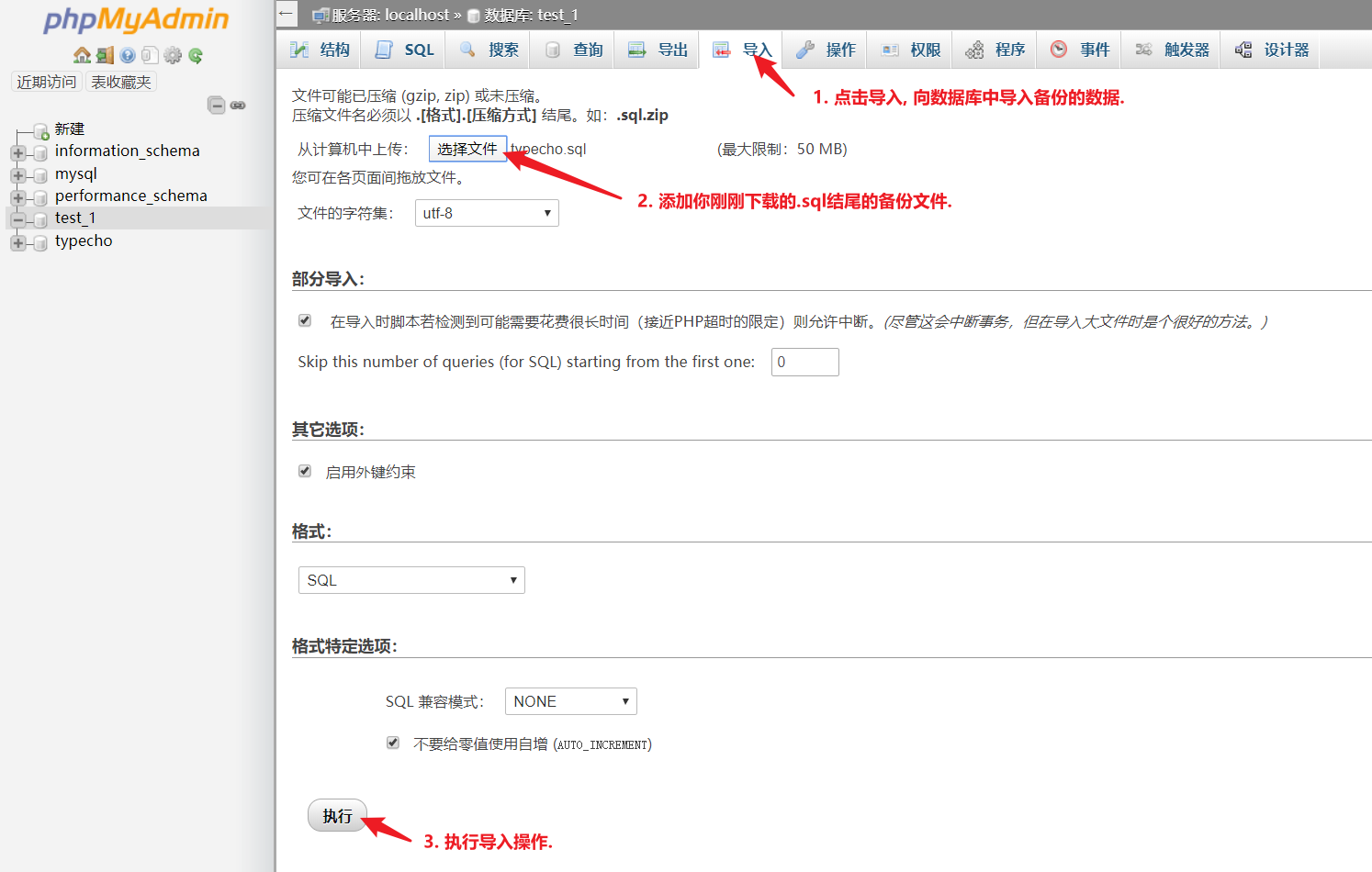Click the 设计器 designer tab icon
Viewport: 1372px width, 872px height.
click(x=1243, y=50)
